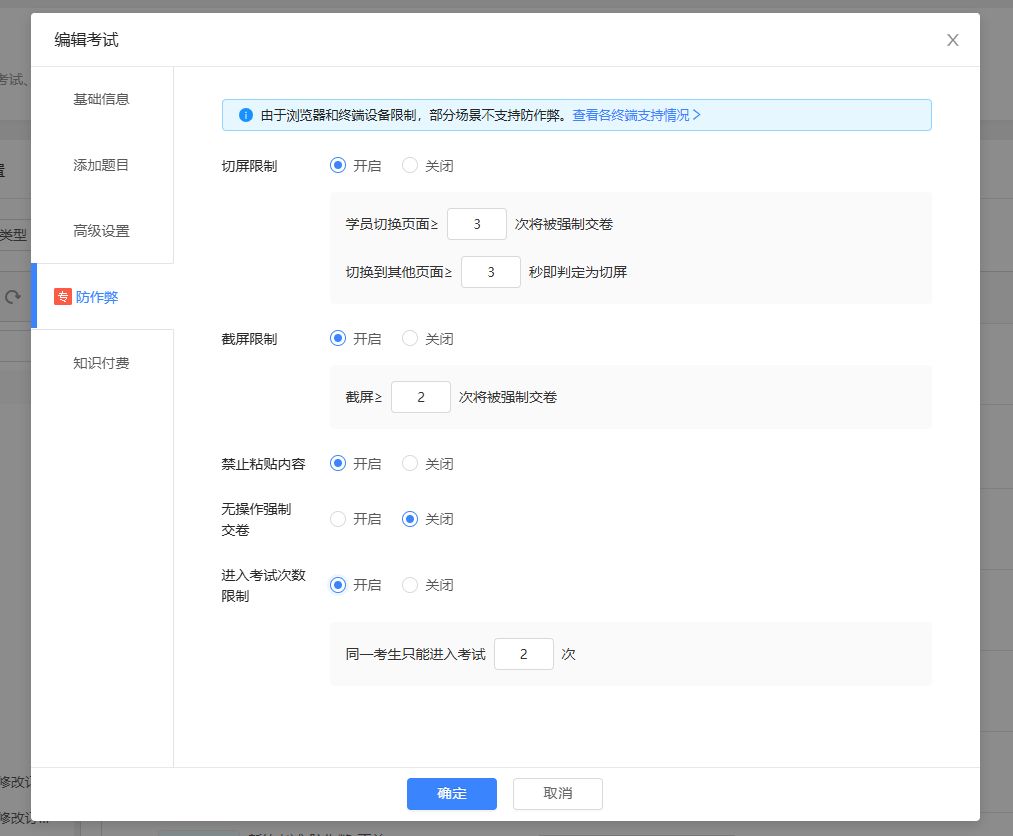1013x836 pixels.
Task: Click the 取消 button
Action: point(557,793)
